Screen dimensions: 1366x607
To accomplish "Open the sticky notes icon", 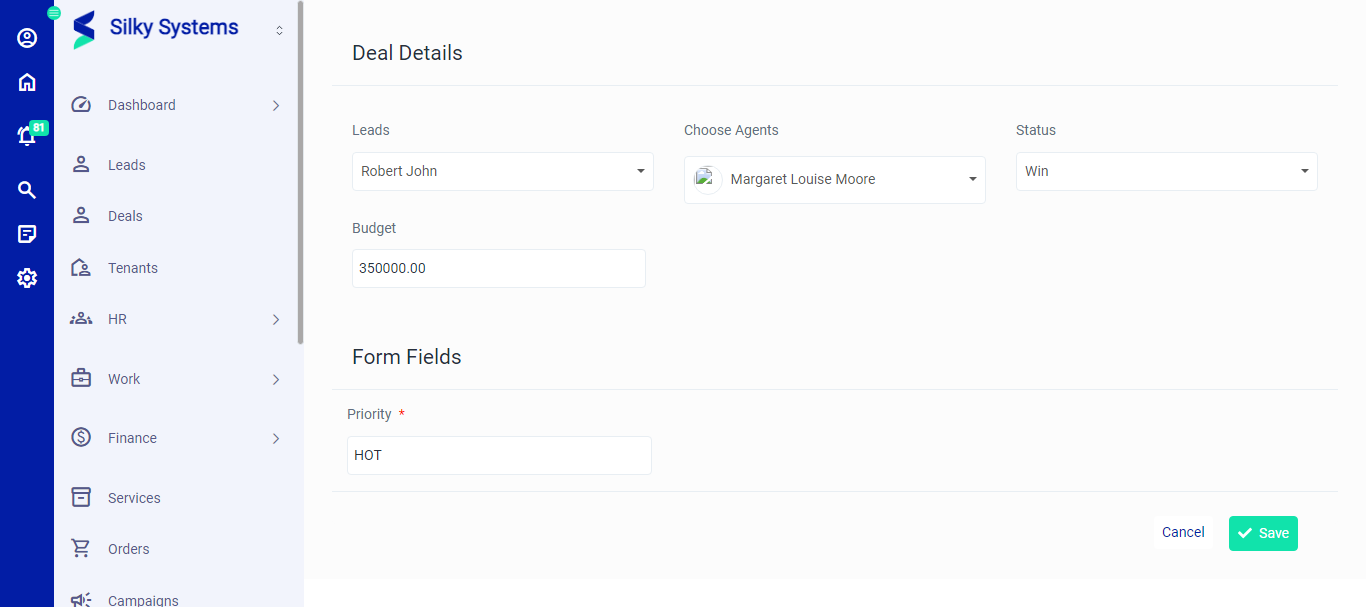I will 27,234.
